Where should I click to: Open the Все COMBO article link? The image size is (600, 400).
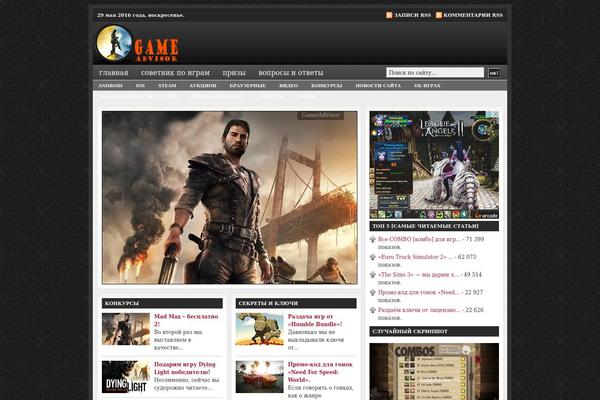419,239
